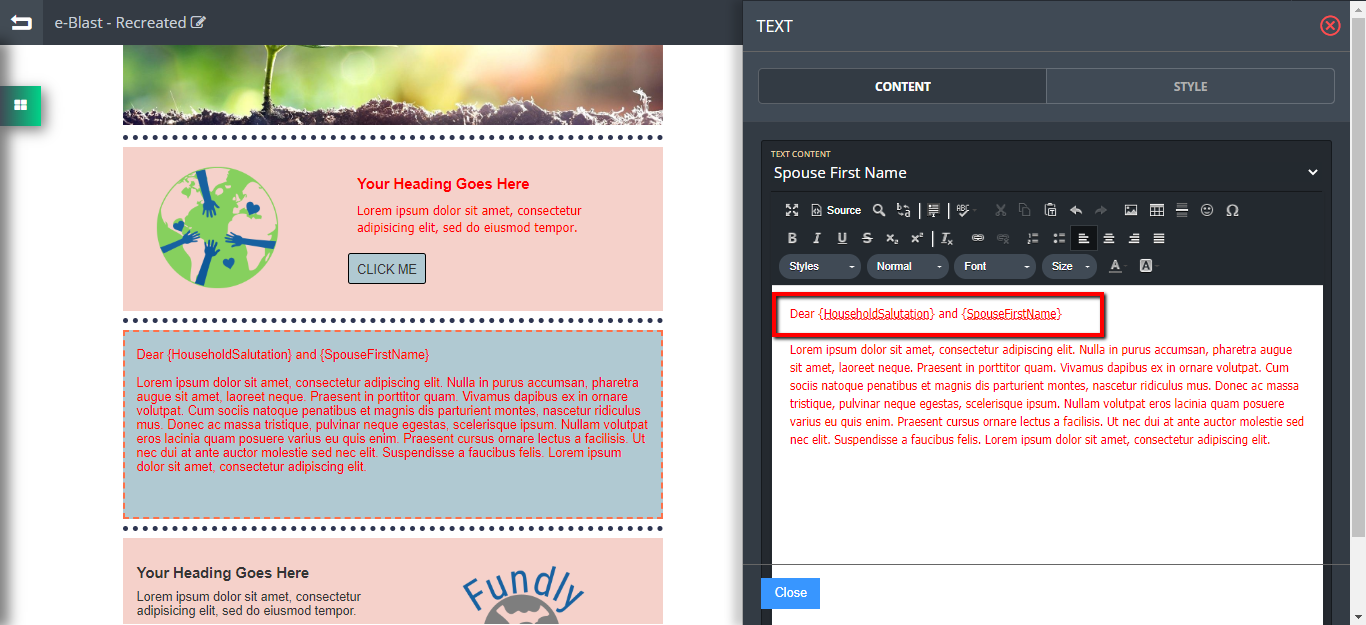Screen dimensions: 1366x625
Task: Open Source view in the editor
Action: point(836,210)
